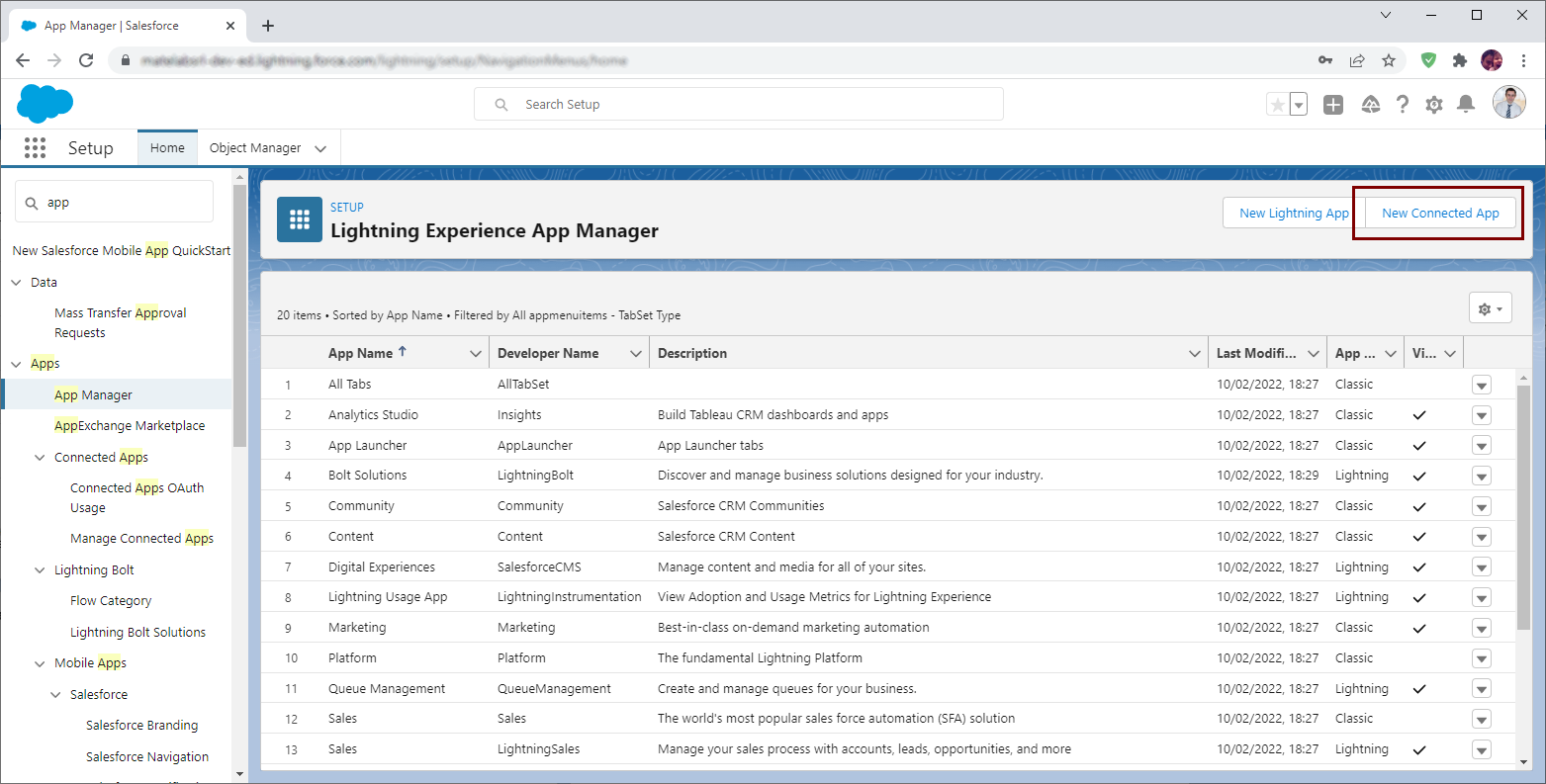Click the Salesforce cloud logo
The image size is (1546, 784).
[x=45, y=103]
